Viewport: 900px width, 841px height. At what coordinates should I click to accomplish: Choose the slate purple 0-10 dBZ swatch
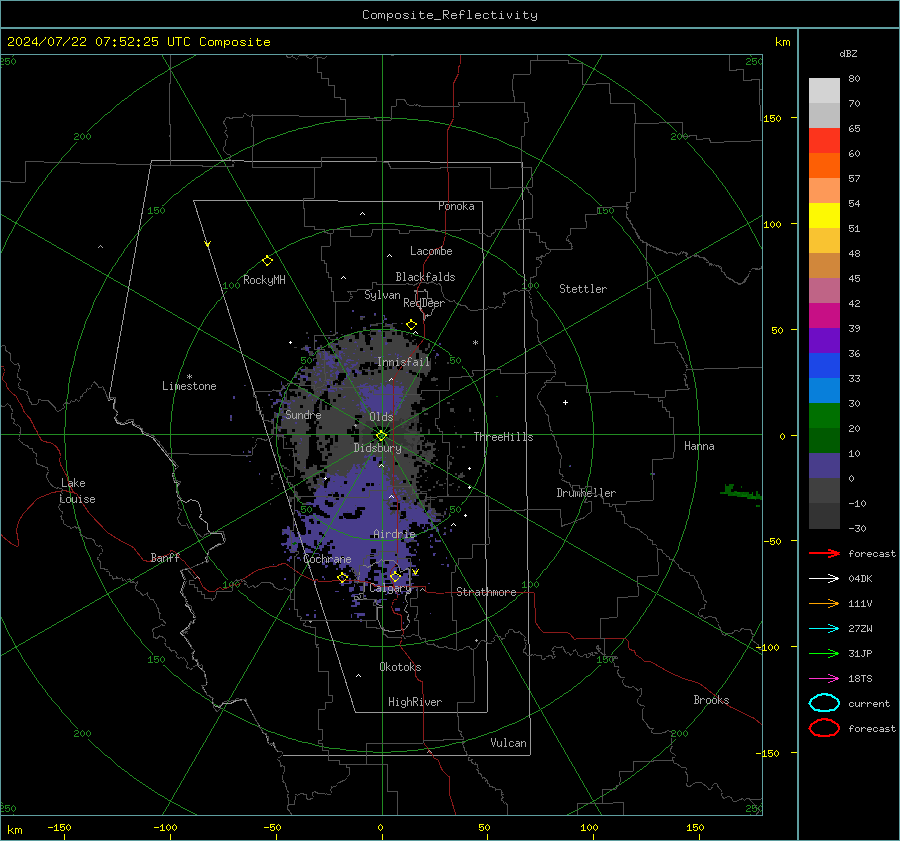point(824,466)
